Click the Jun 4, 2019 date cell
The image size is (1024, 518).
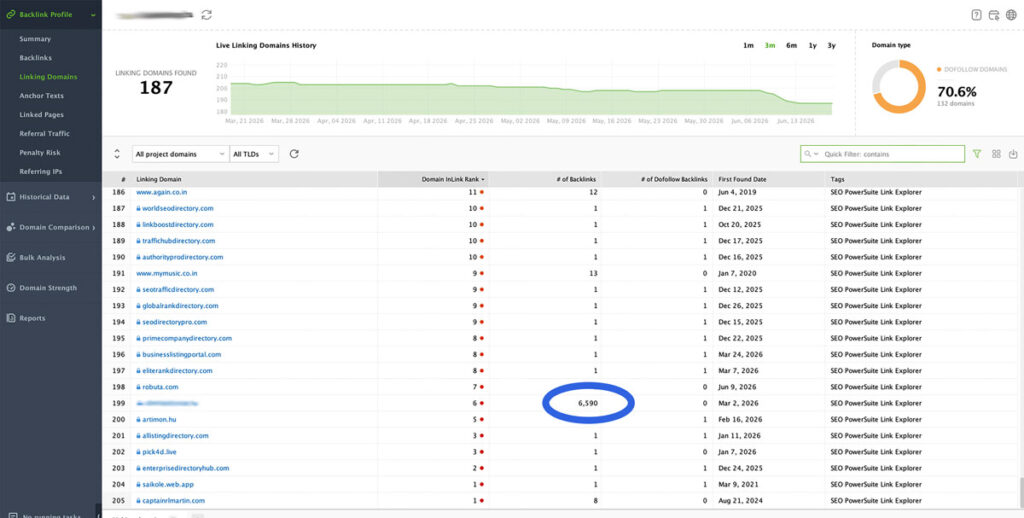click(735, 193)
